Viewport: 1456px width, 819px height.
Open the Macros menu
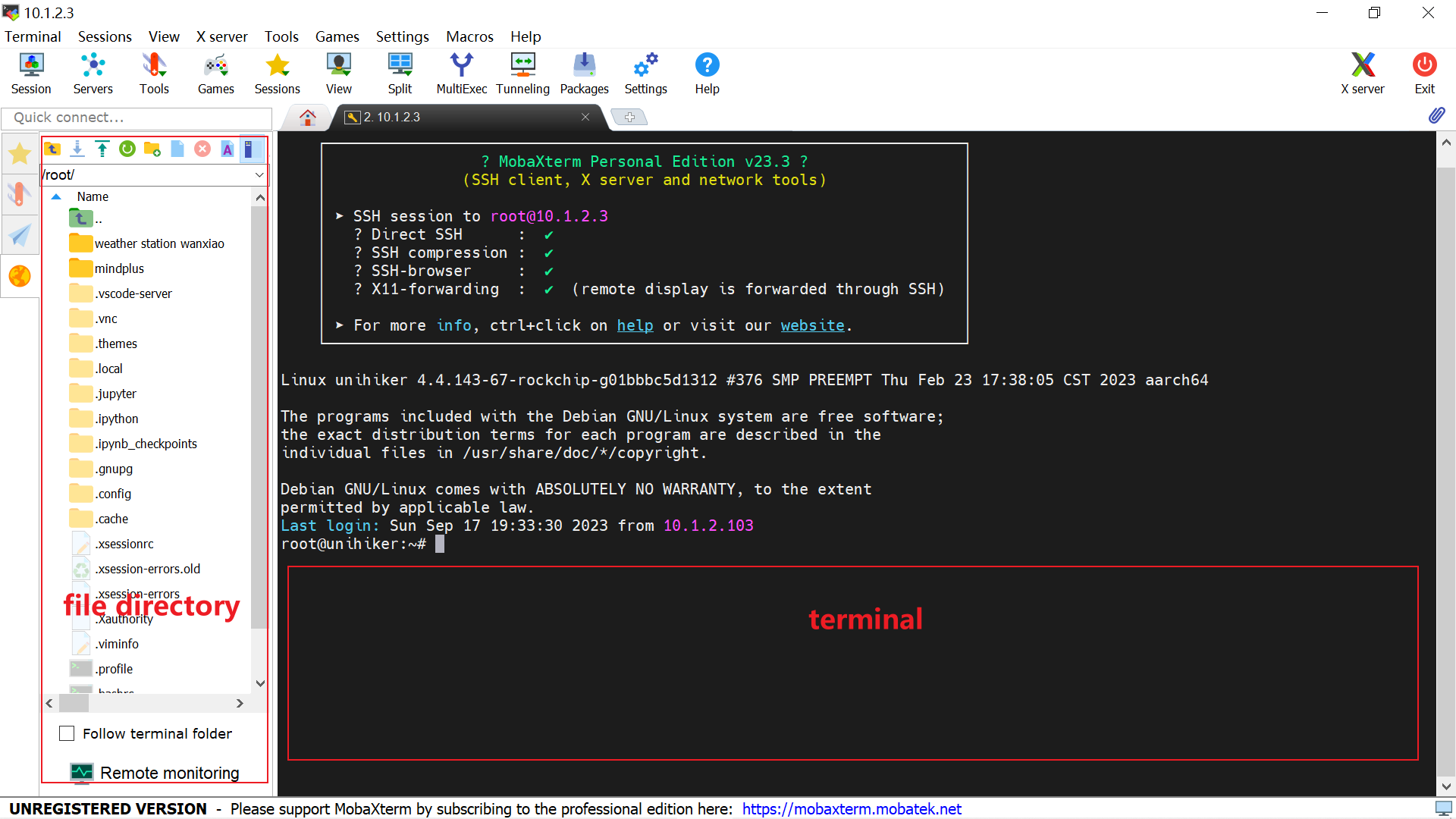[x=469, y=36]
